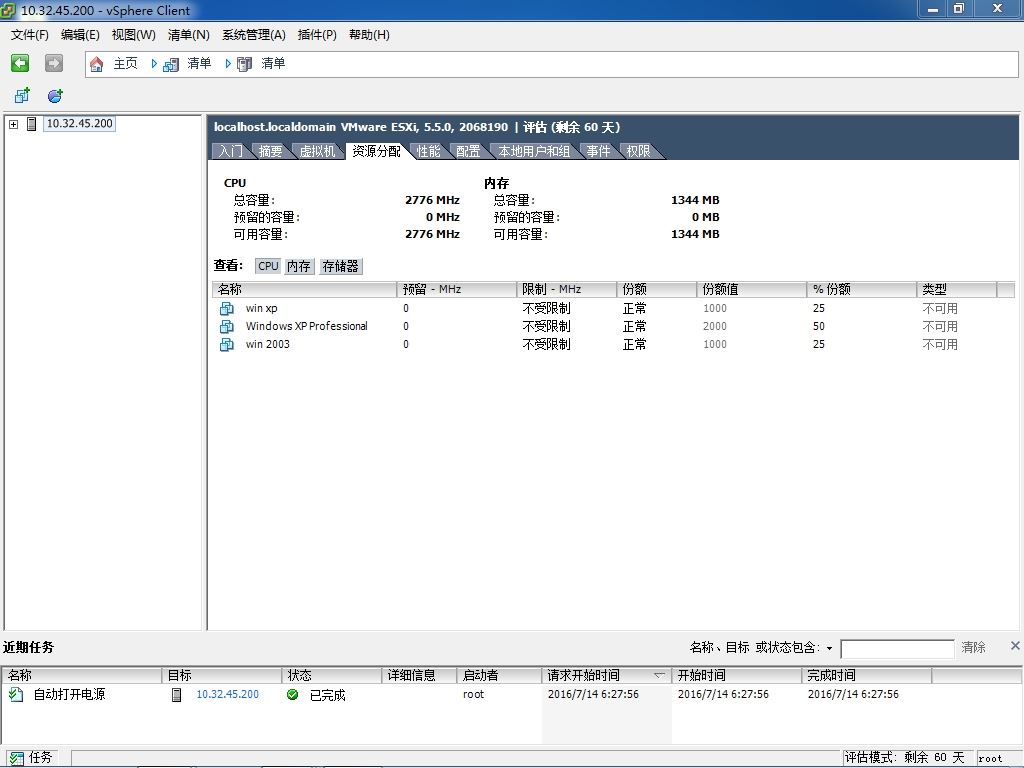Image resolution: width=1024 pixels, height=768 pixels.
Task: Click the 10.32.45.200 target link in tasks
Action: click(227, 694)
